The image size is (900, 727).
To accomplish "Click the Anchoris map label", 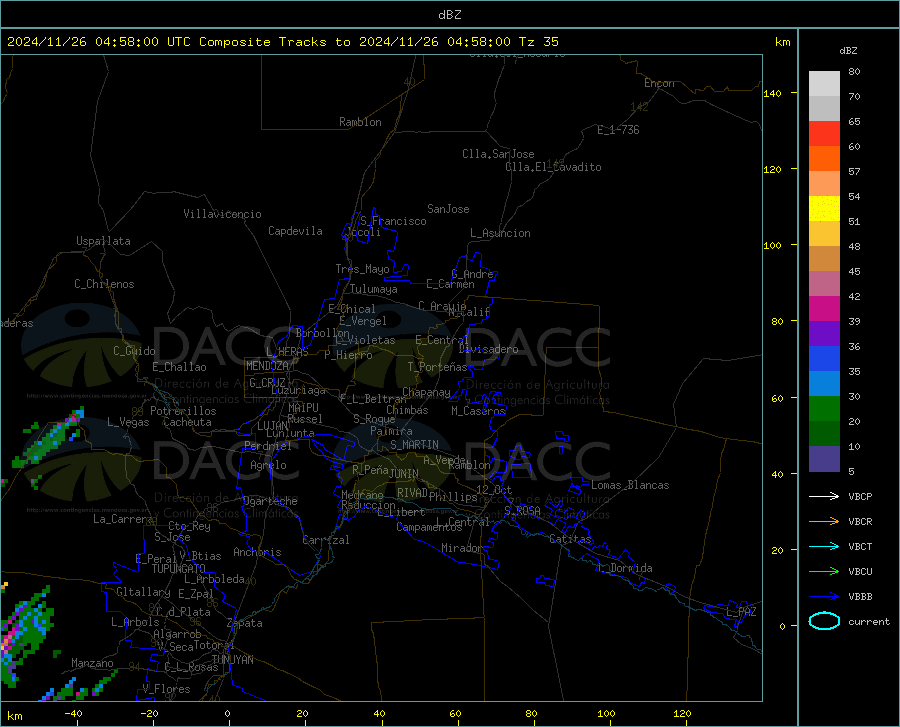I will pos(257,552).
